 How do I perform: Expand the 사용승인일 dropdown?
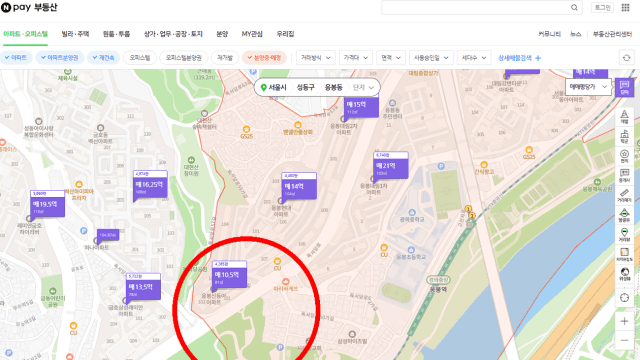click(431, 58)
